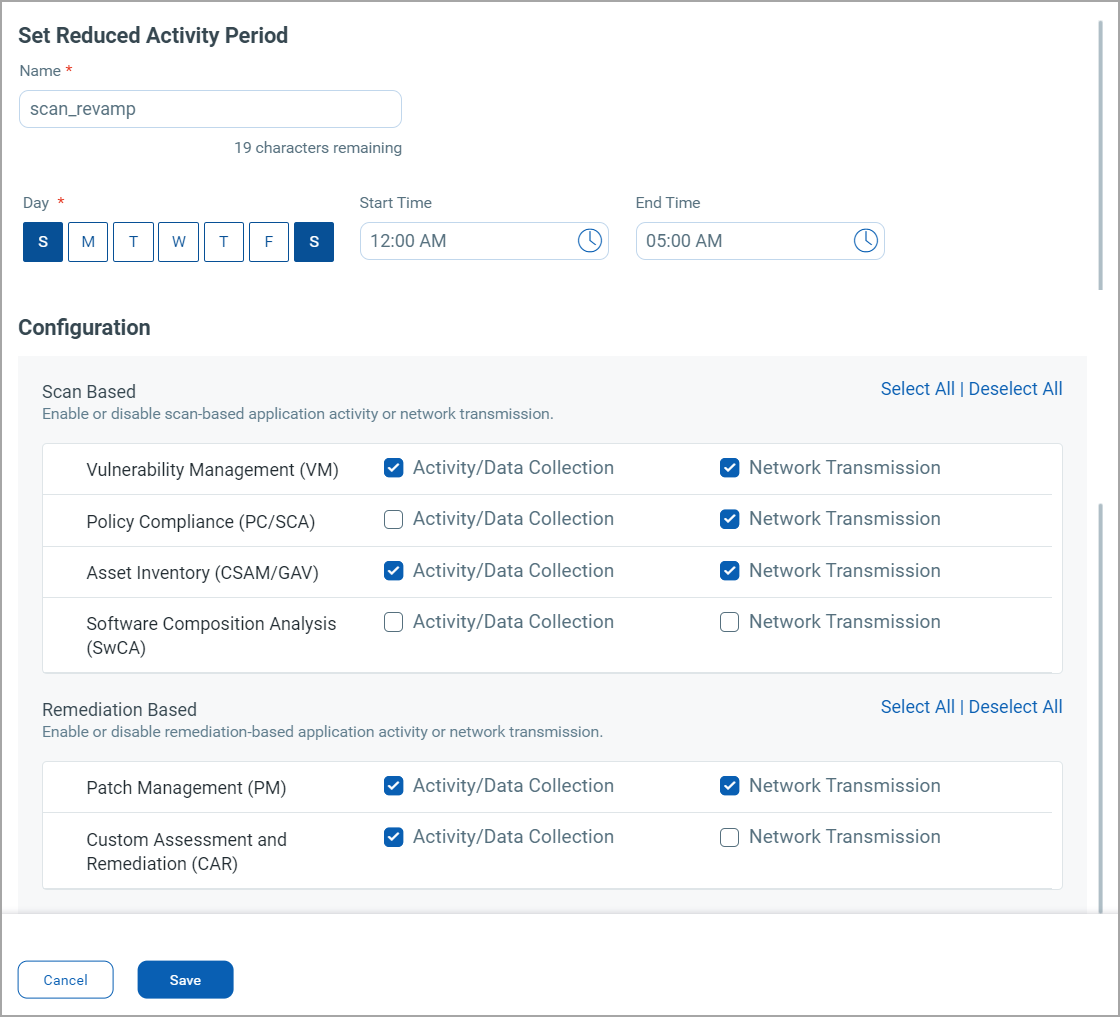
Task: Uncheck Asset Inventory Network Transmission
Action: click(730, 571)
